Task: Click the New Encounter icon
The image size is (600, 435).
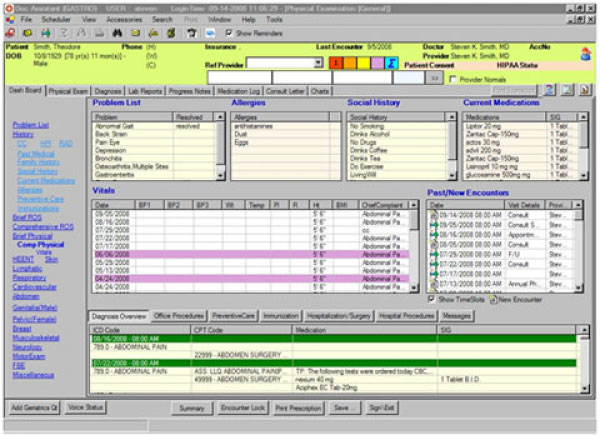Action: (x=493, y=300)
